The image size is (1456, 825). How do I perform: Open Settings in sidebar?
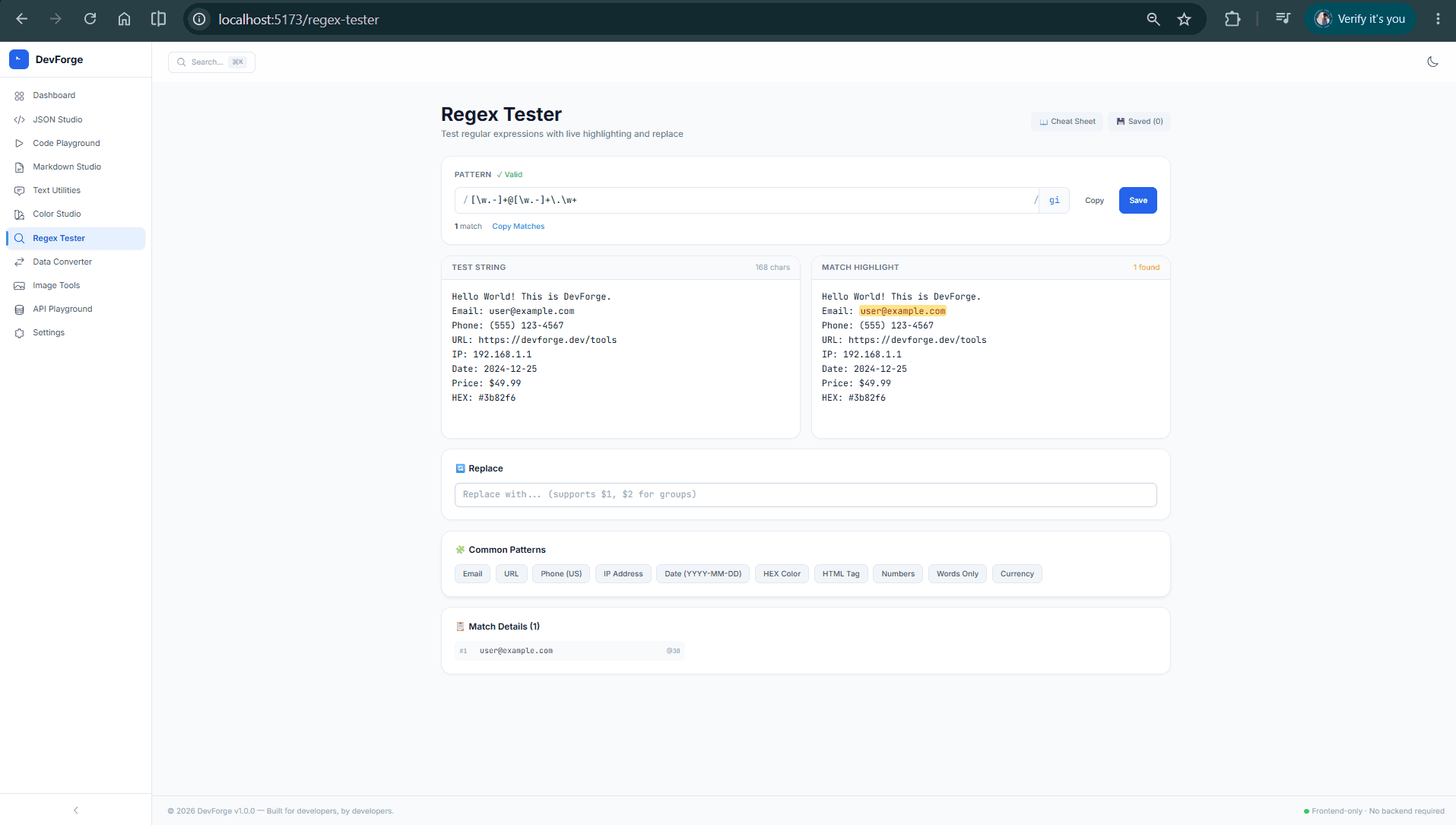[75, 333]
